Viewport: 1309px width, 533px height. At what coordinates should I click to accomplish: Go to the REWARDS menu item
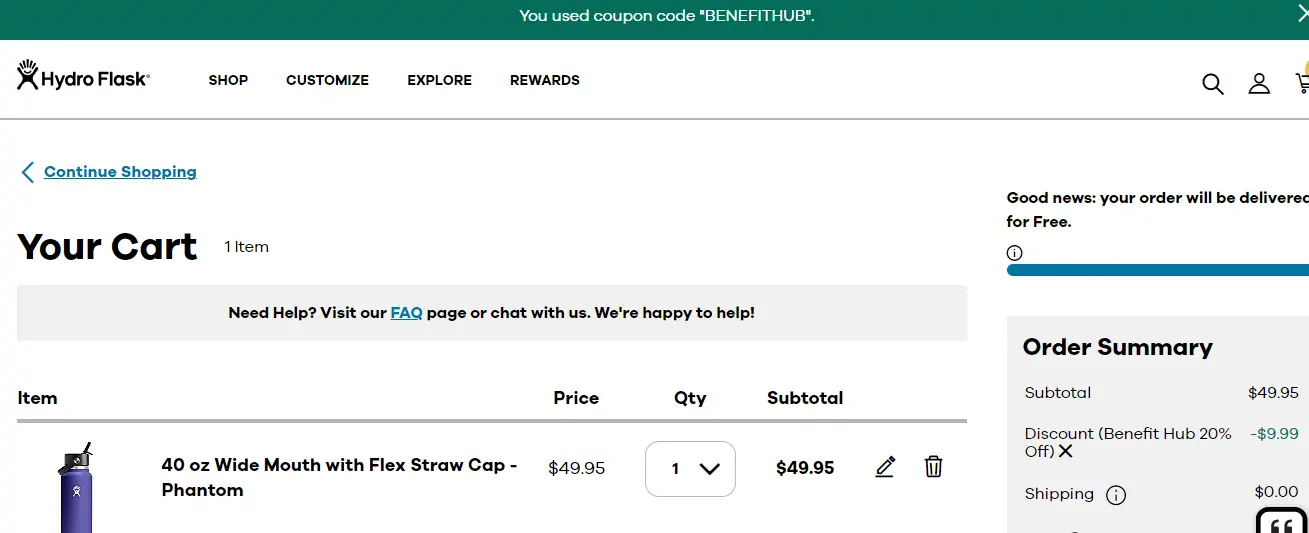click(x=544, y=80)
